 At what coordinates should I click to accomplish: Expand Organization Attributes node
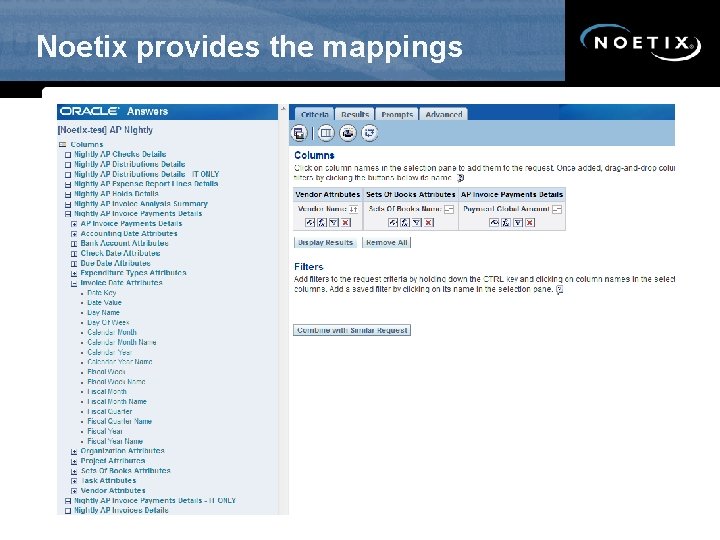tap(74, 451)
